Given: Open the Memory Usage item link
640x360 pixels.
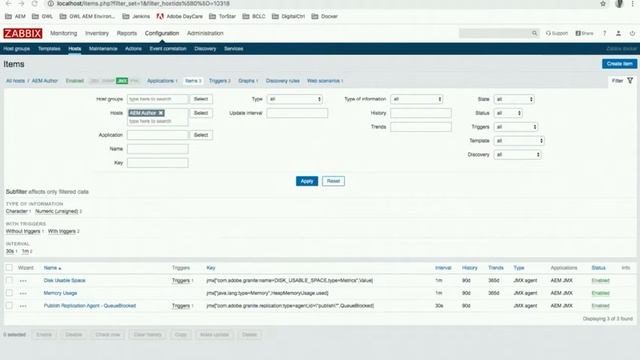Looking at the screenshot, I should point(60,293).
